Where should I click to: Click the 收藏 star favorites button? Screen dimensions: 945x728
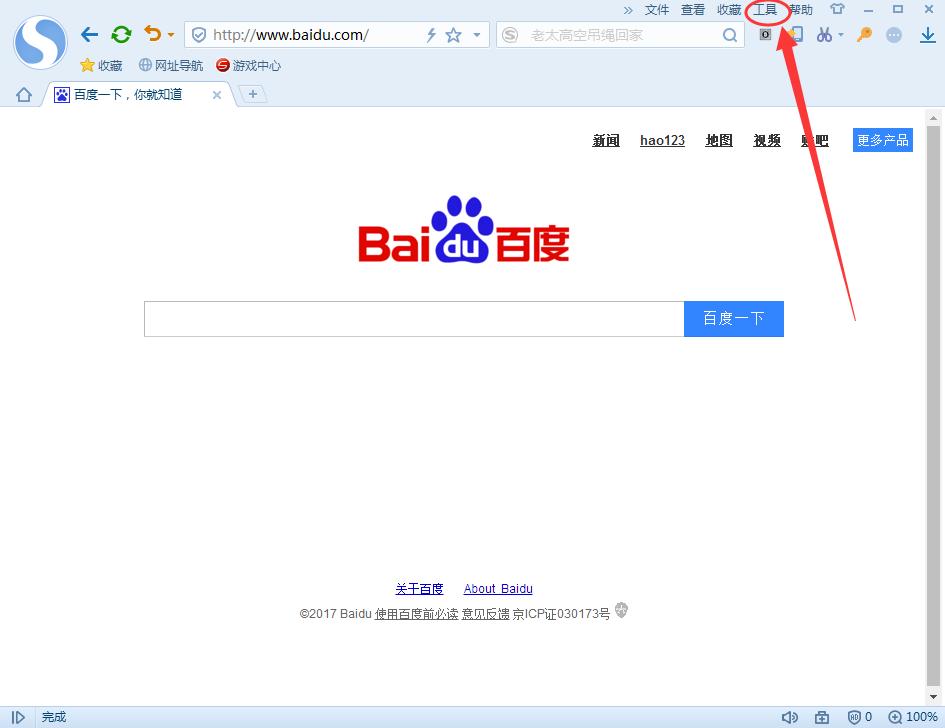(101, 65)
